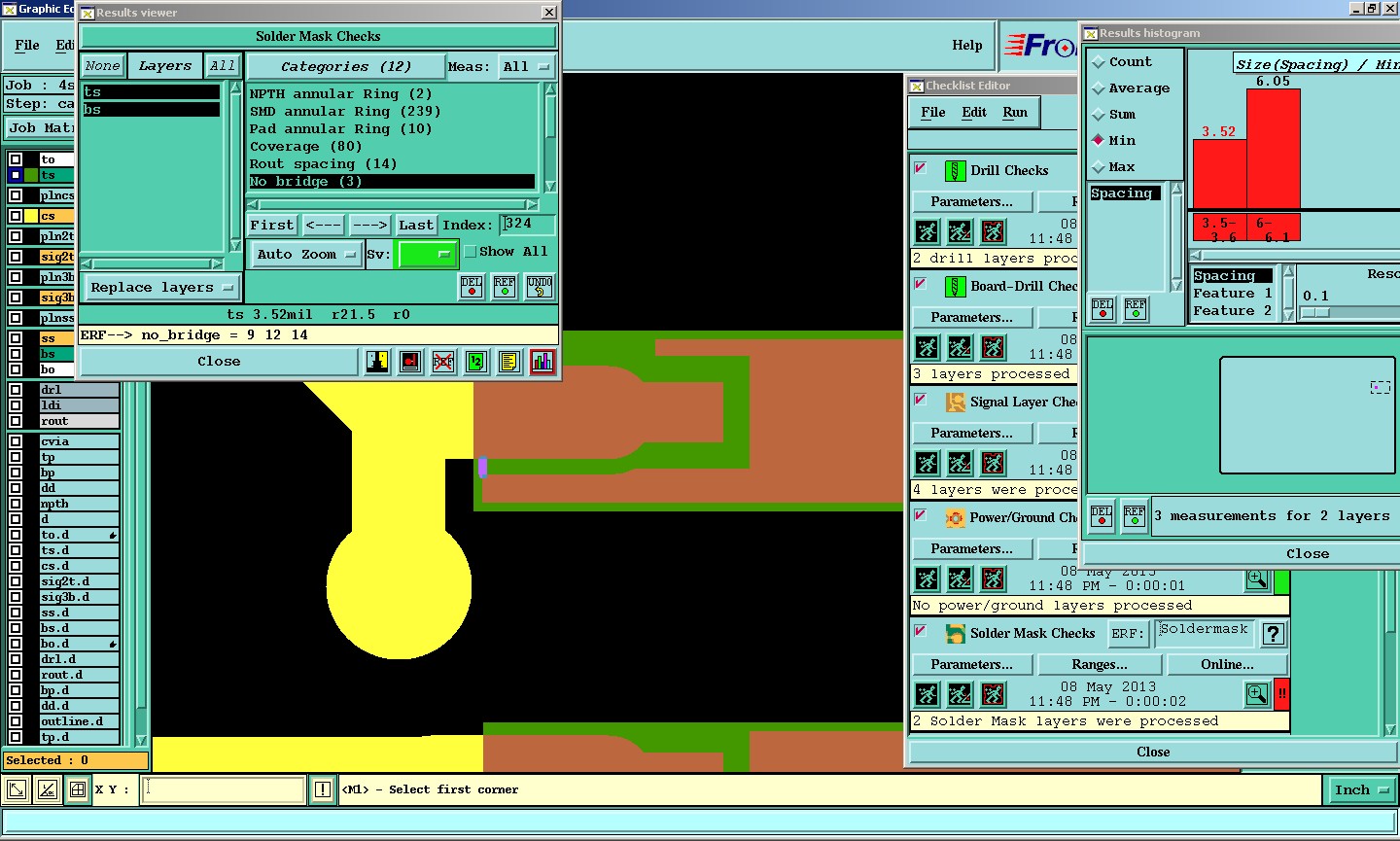Click the resolution slider thumb at 0.1
This screenshot has width=1400, height=841.
pyautogui.click(x=1314, y=313)
